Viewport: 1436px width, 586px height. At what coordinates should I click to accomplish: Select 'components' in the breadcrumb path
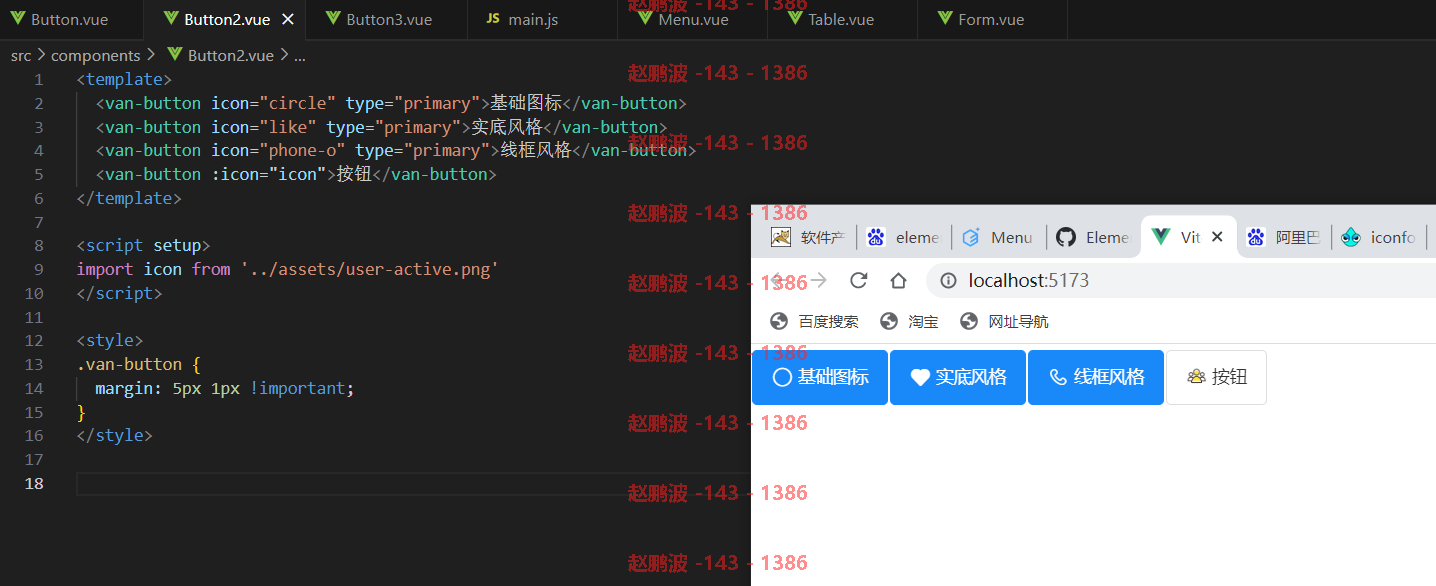coord(95,56)
